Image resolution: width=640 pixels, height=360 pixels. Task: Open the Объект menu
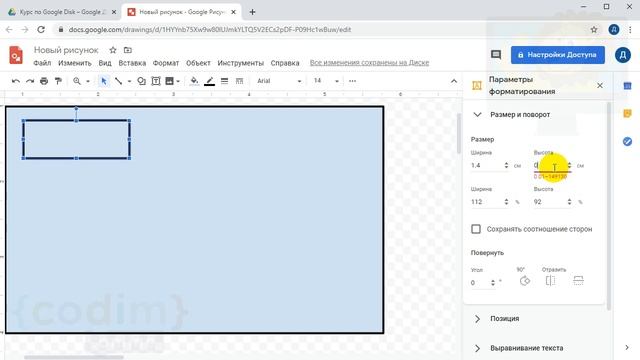click(x=198, y=63)
